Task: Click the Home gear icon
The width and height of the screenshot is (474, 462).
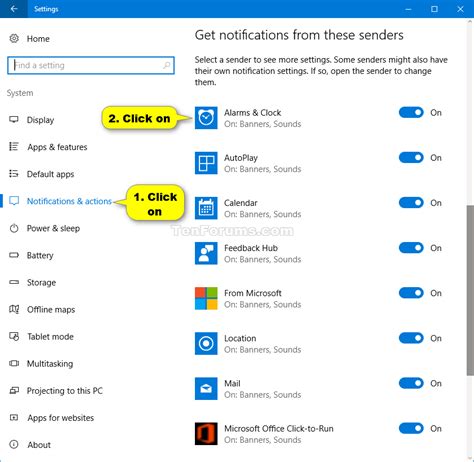Action: point(14,38)
